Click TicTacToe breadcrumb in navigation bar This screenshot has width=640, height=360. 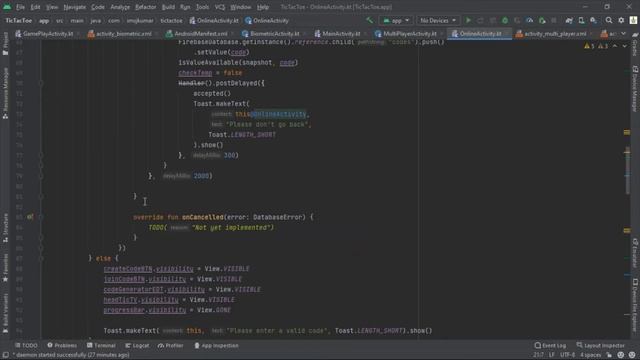(18, 20)
